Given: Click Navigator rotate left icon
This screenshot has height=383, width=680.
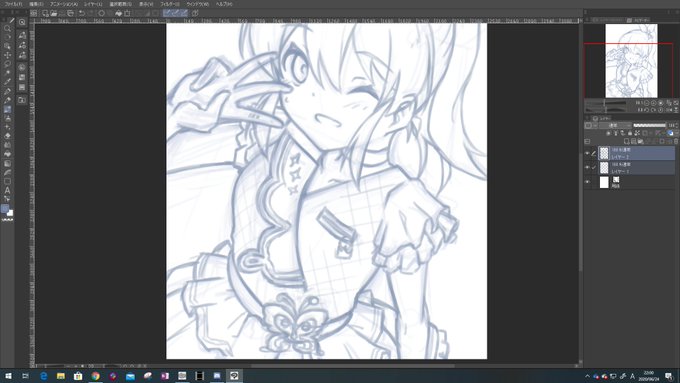Looking at the screenshot, I should point(646,110).
